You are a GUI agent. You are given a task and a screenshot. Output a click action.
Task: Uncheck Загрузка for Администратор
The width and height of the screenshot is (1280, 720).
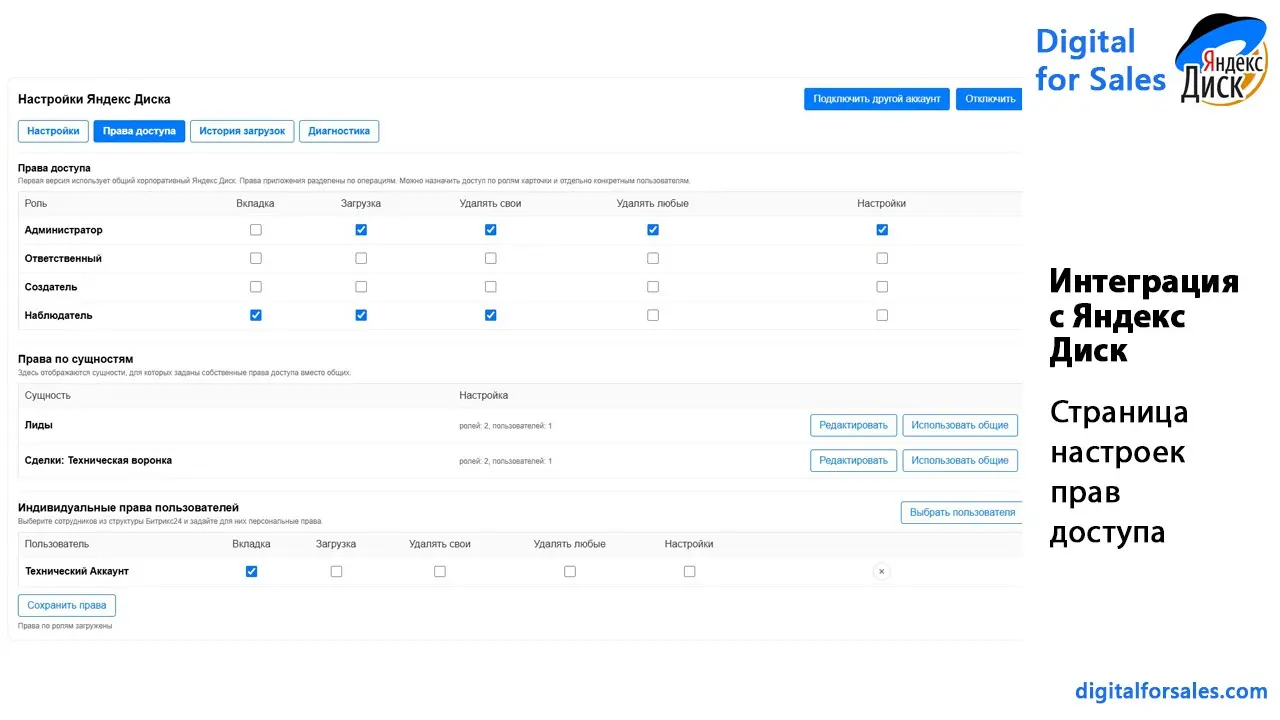click(361, 230)
